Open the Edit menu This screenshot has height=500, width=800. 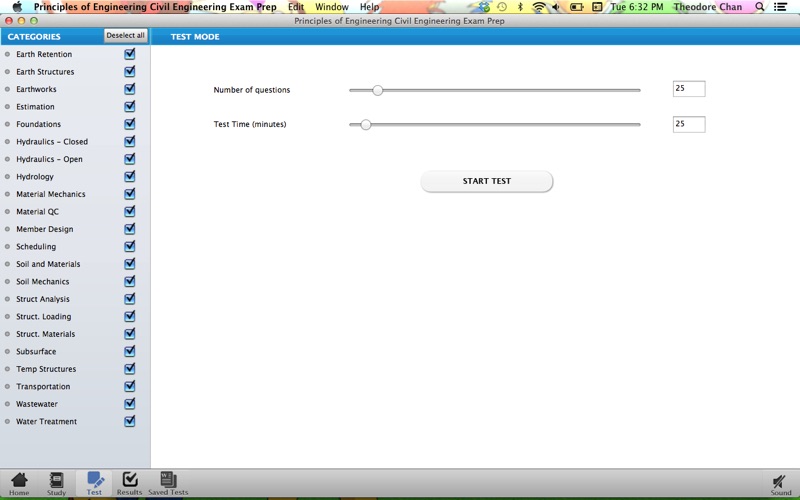[296, 7]
